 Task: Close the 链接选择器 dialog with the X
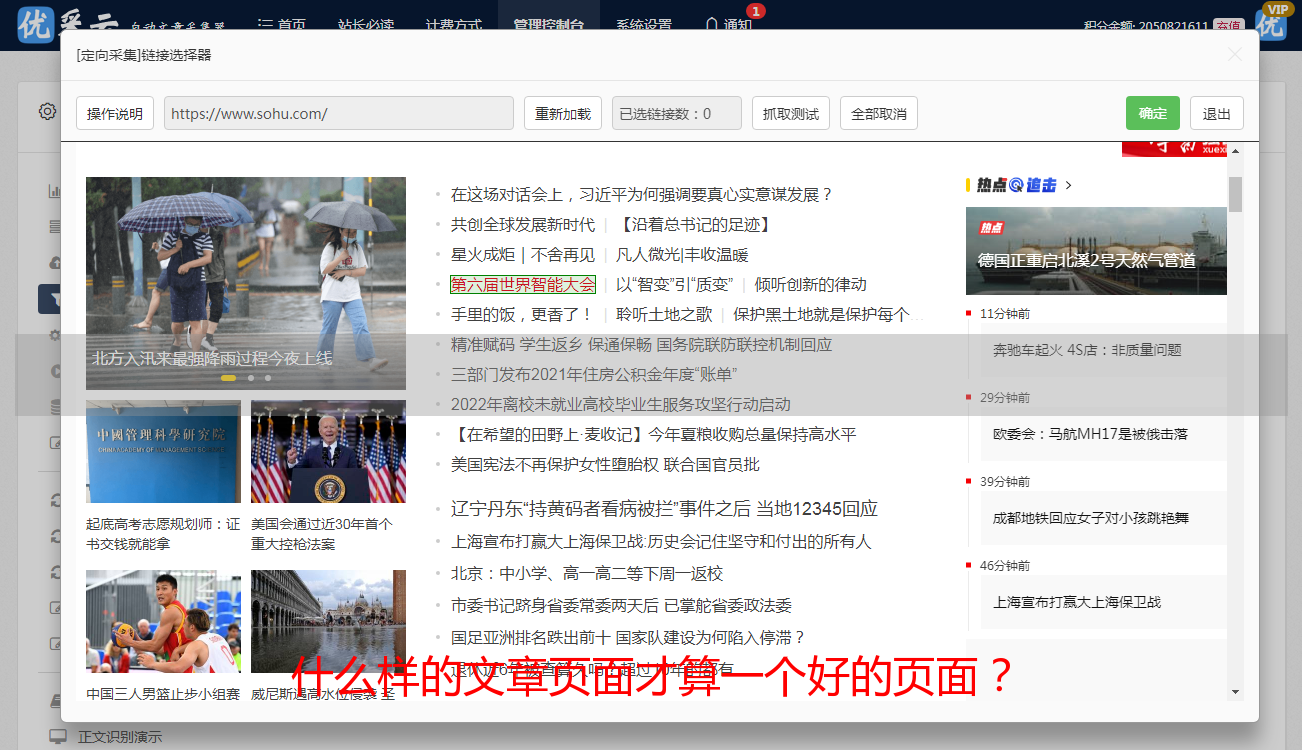click(1235, 55)
